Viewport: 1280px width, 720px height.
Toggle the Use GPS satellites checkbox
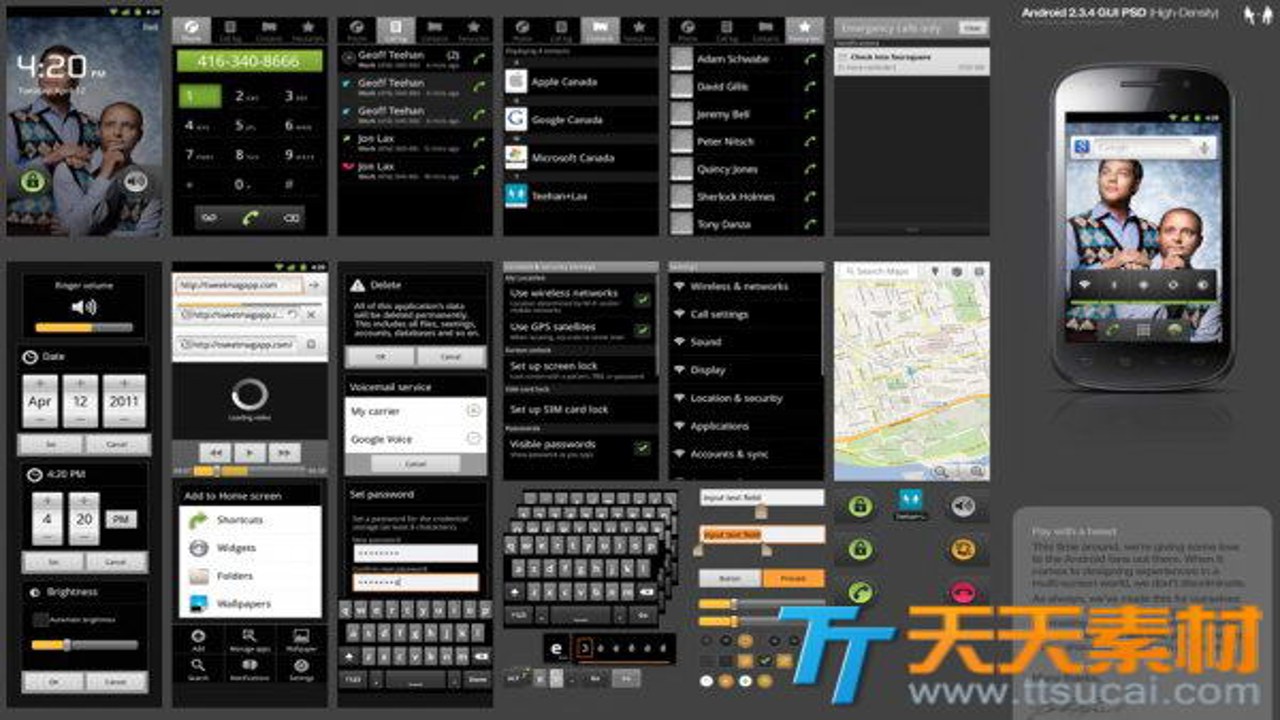pyautogui.click(x=642, y=331)
